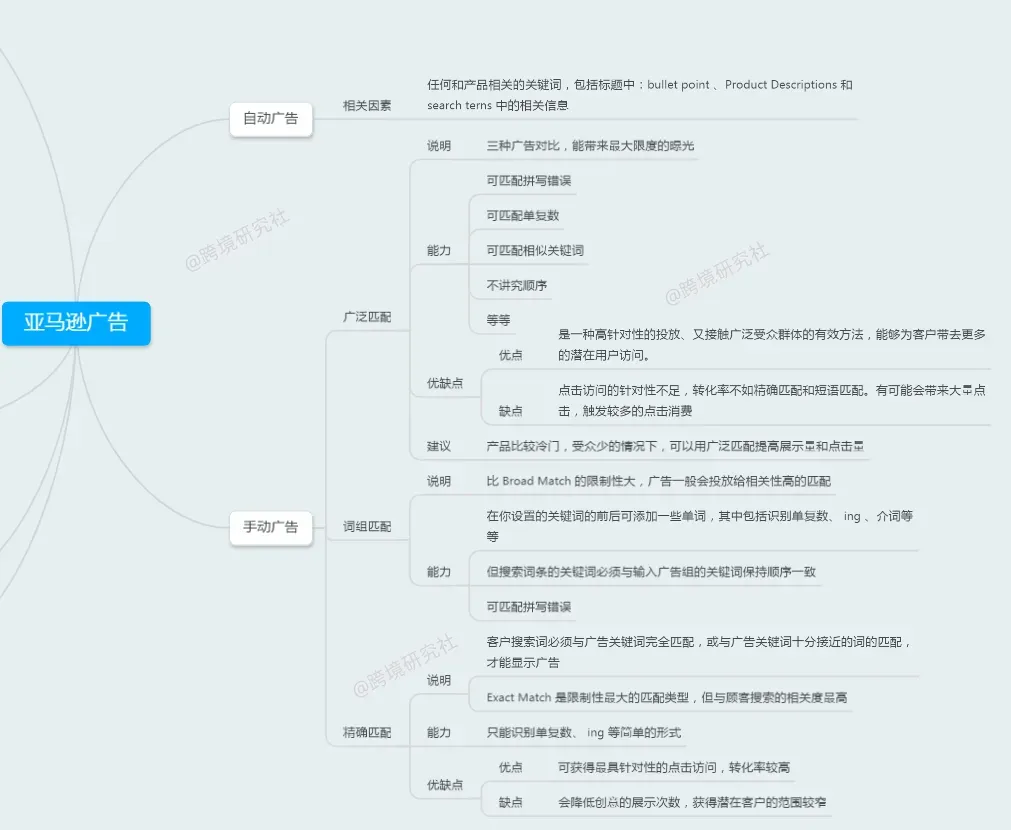Select the 手动广告 node
Image resolution: width=1011 pixels, height=830 pixels.
click(x=271, y=528)
